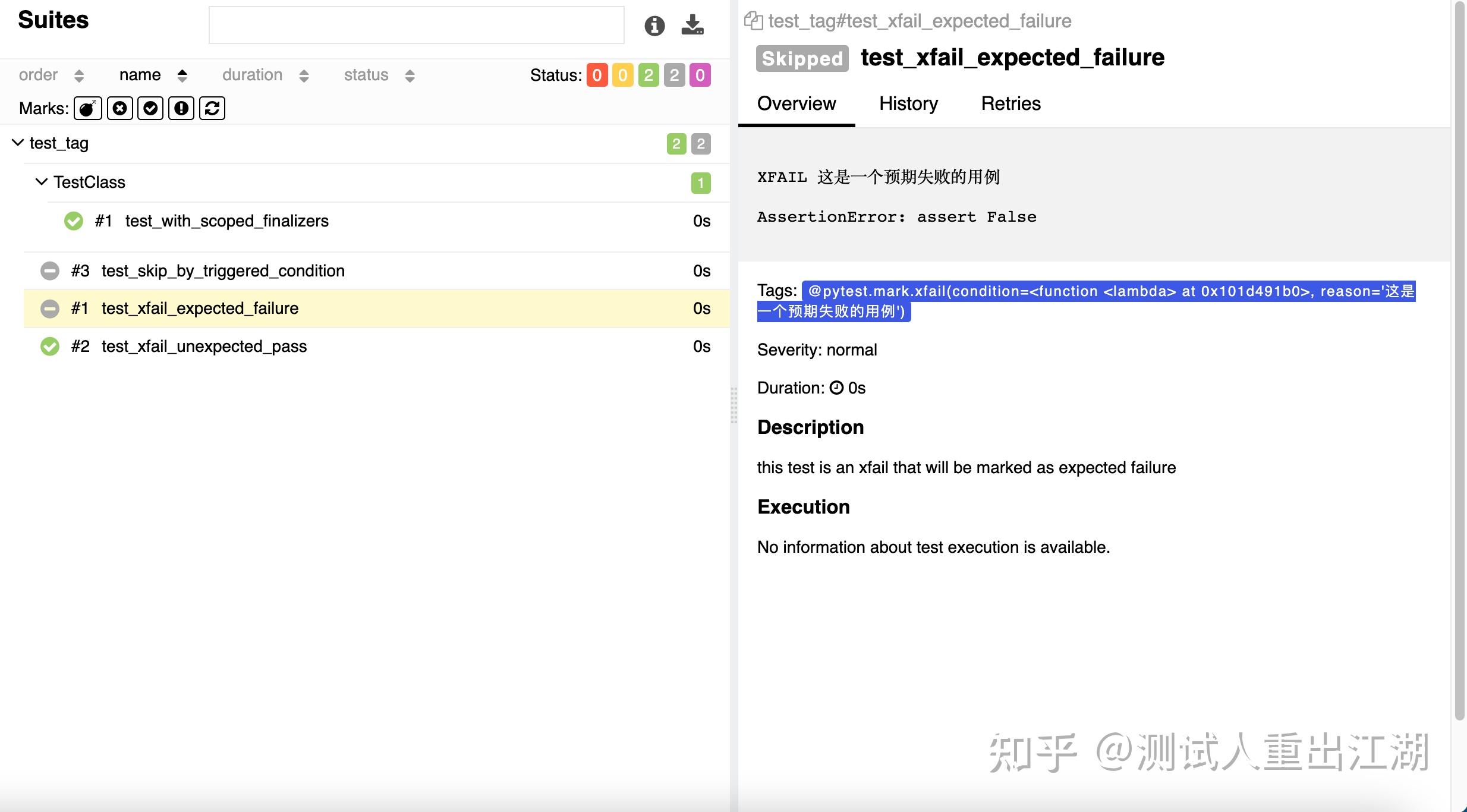This screenshot has height=812, width=1467.
Task: Collapse the TestClass tree node
Action: pyautogui.click(x=41, y=182)
